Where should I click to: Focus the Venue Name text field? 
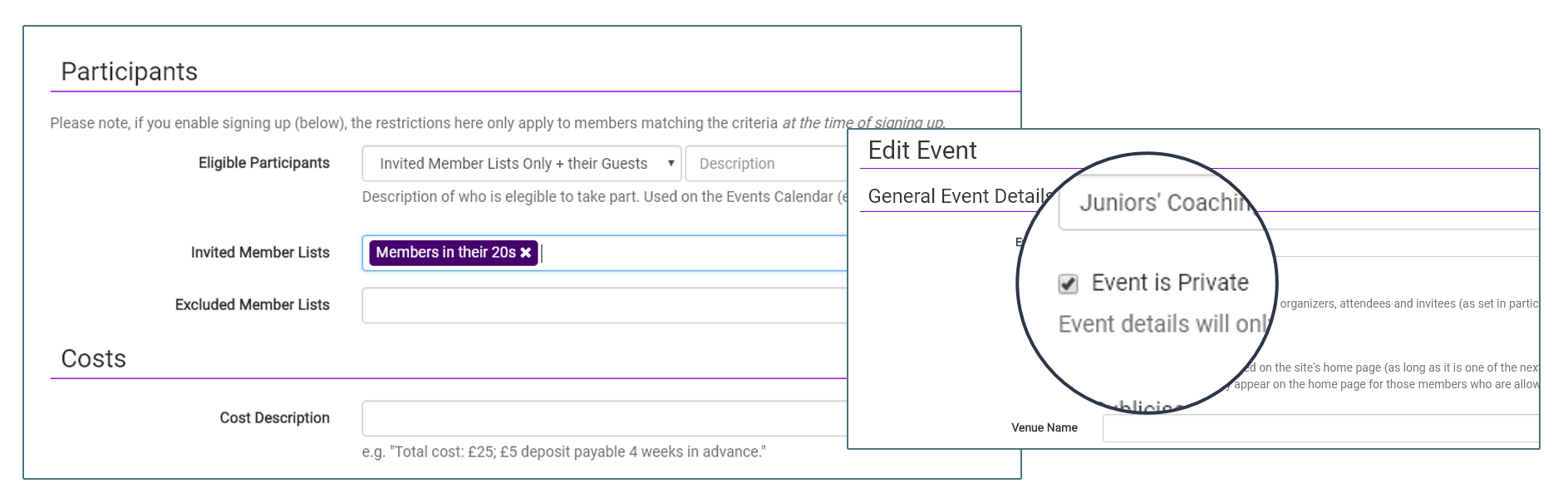click(x=1320, y=428)
